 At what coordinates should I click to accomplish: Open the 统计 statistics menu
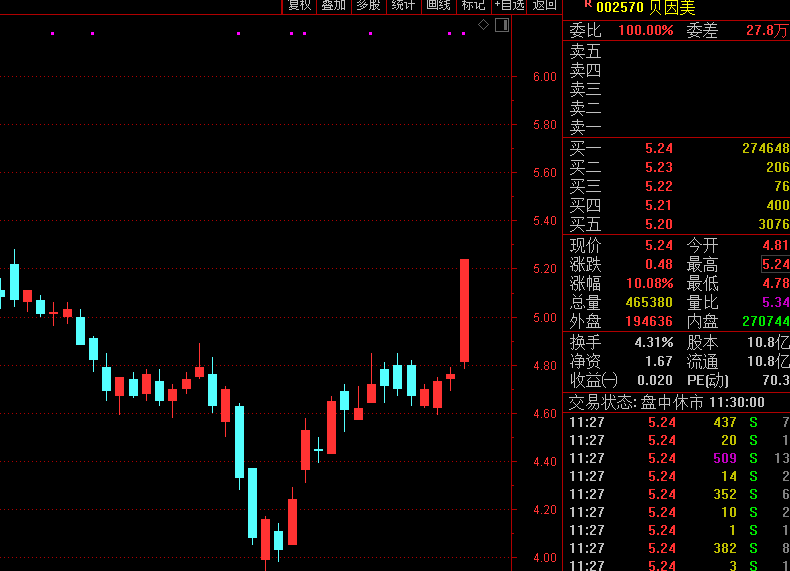403,5
